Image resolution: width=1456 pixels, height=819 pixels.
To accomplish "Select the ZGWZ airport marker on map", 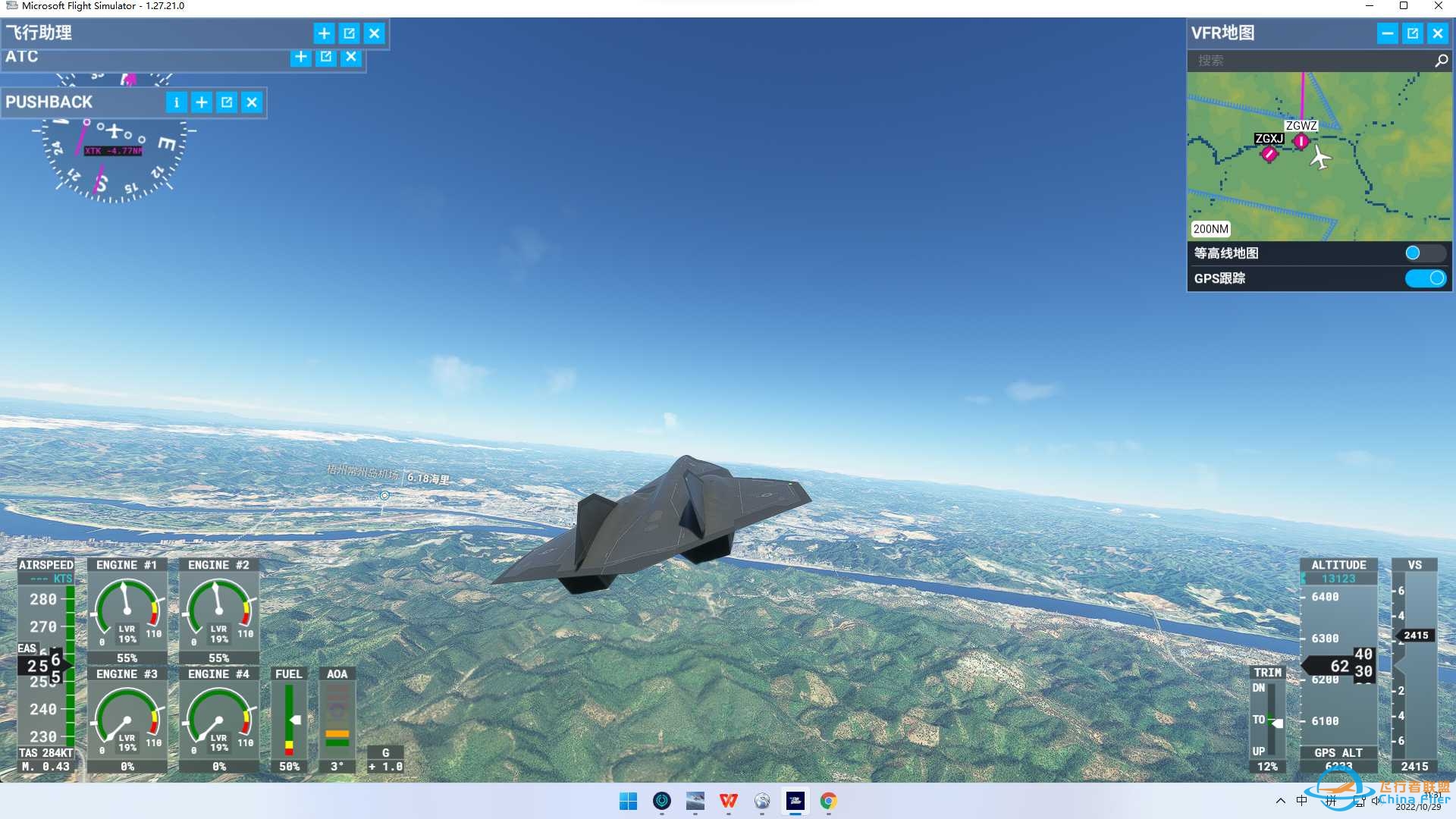I will [x=1301, y=141].
